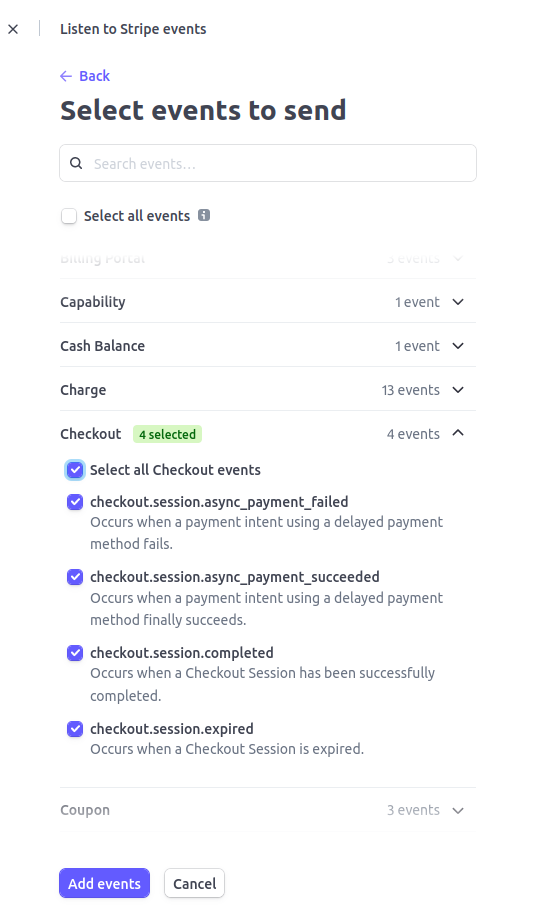Screen dimensions: 549x915
Task: Uncheck Select all Checkout events
Action: click(75, 470)
